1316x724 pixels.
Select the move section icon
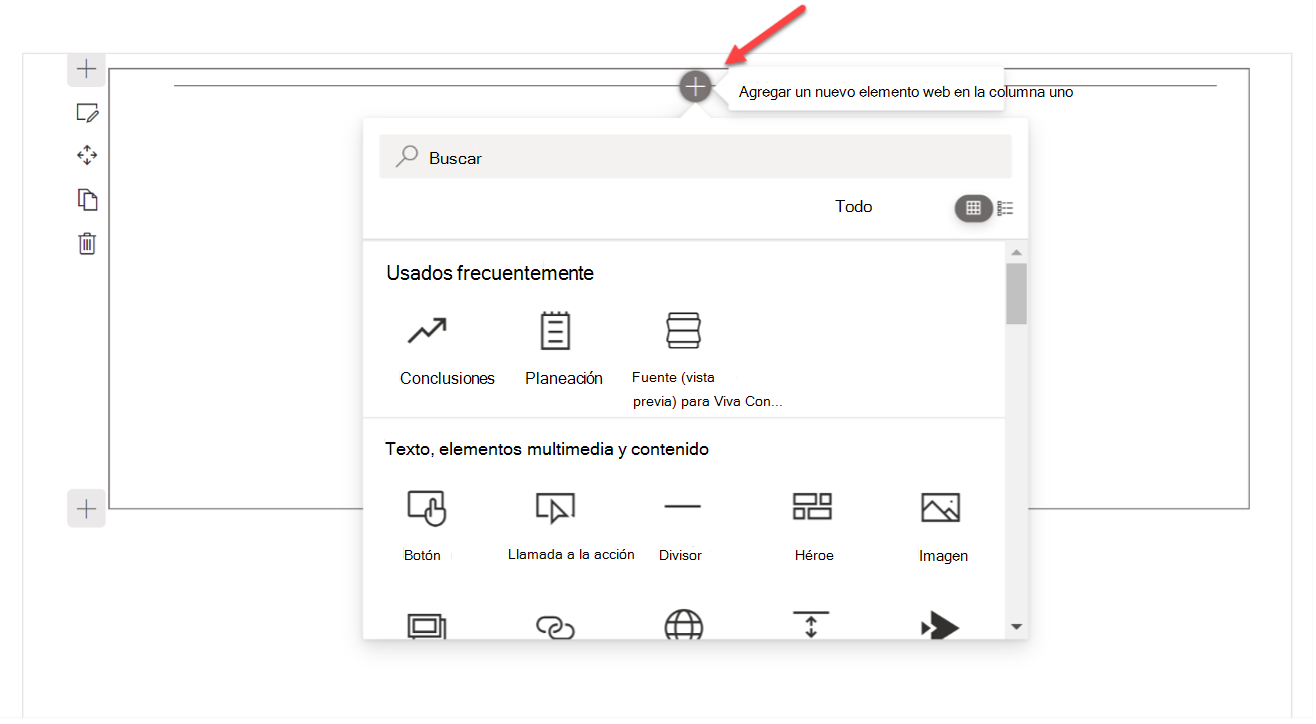(x=87, y=156)
